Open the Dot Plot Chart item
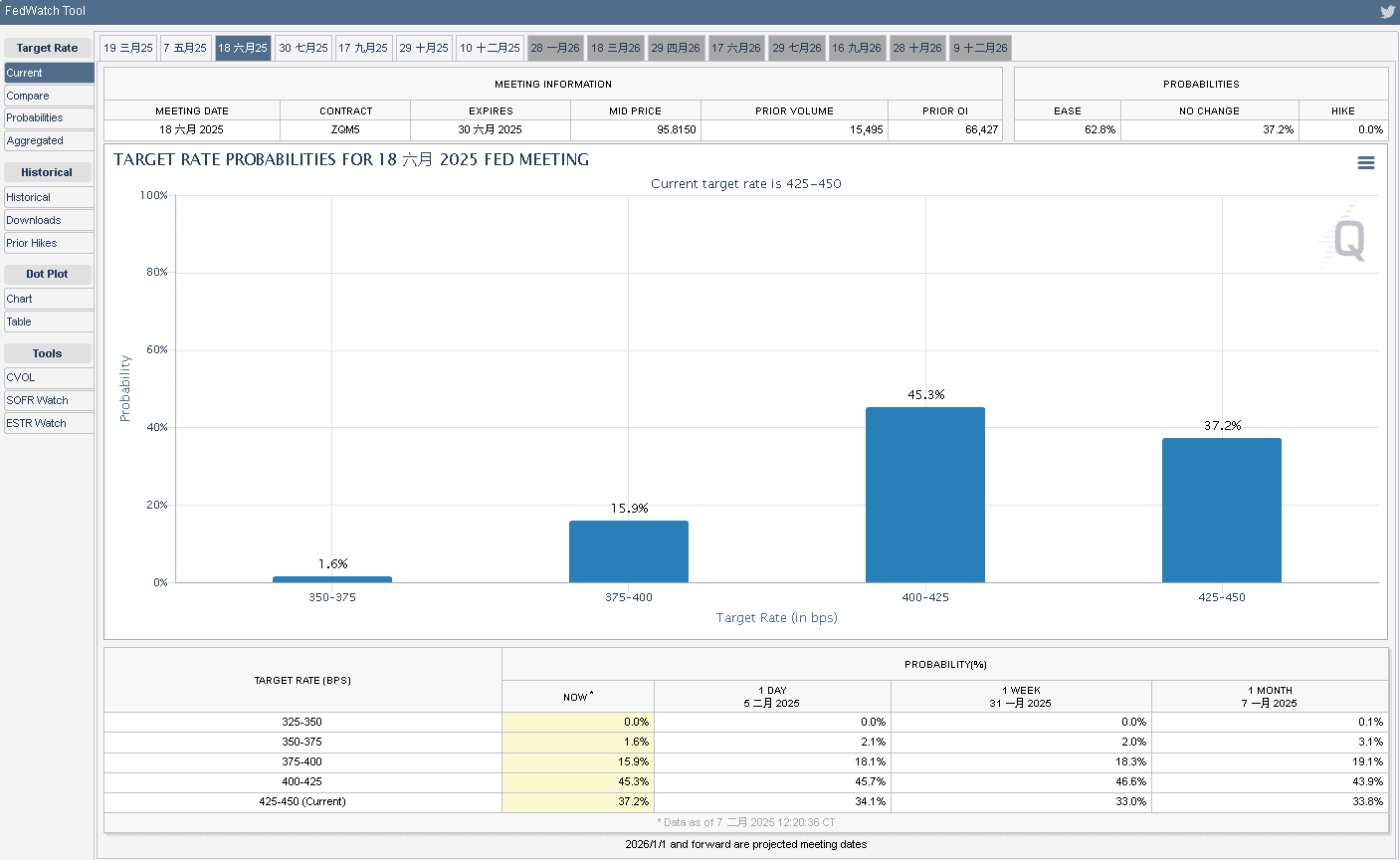 pos(49,299)
